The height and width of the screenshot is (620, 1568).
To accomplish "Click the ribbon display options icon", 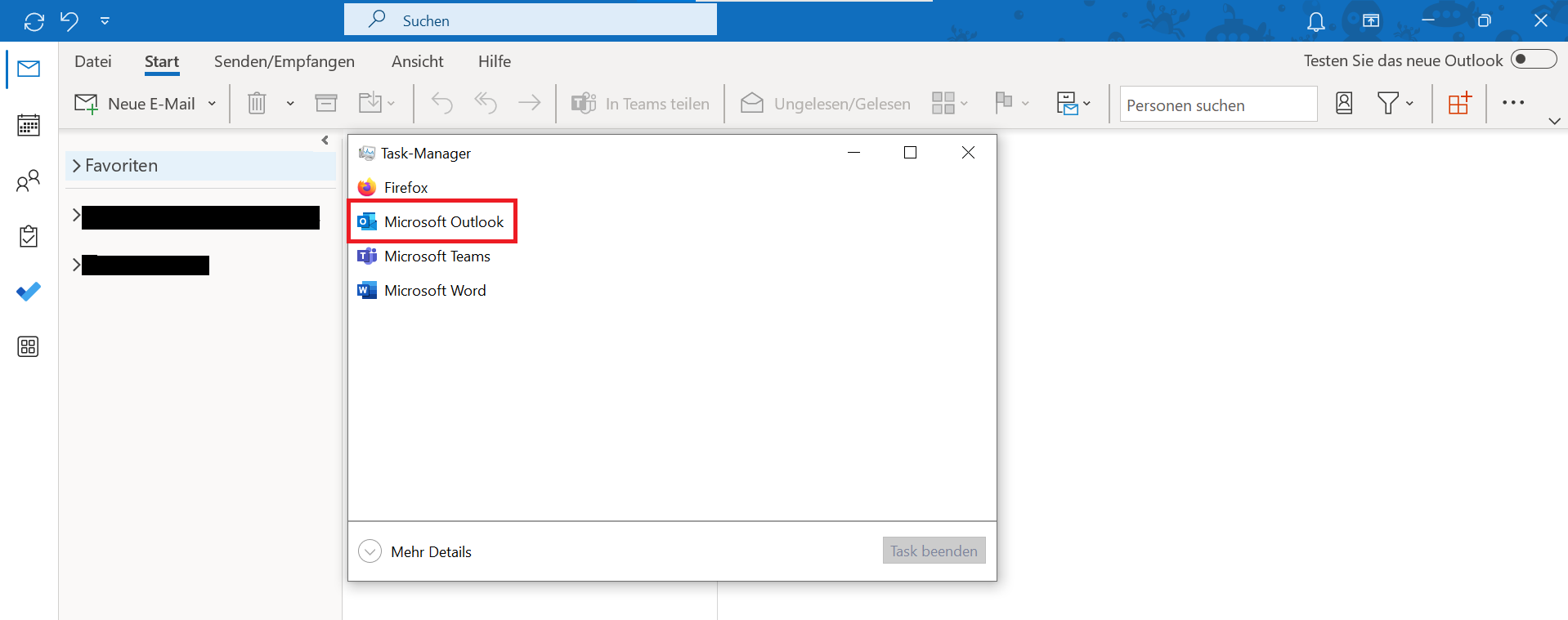I will click(1371, 21).
